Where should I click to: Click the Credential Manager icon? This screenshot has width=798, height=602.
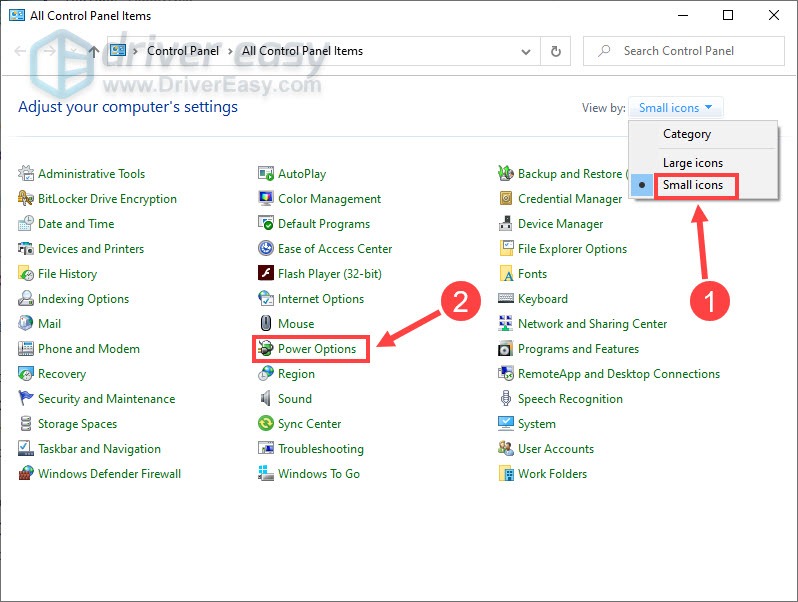click(x=506, y=198)
